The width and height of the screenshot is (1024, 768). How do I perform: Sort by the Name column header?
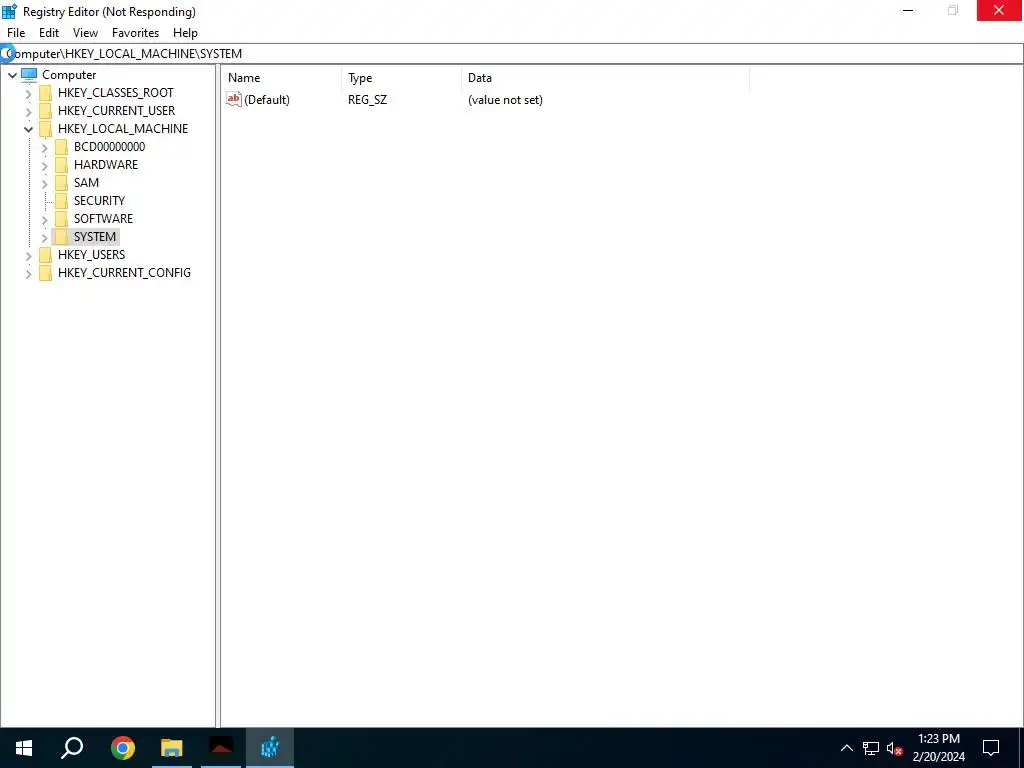coord(281,78)
